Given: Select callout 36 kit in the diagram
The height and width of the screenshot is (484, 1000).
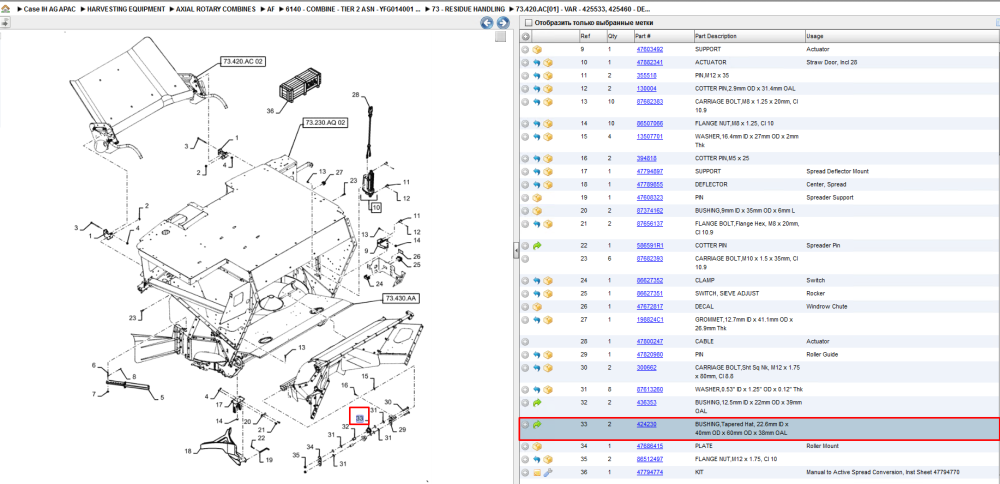Looking at the screenshot, I should pyautogui.click(x=270, y=111).
